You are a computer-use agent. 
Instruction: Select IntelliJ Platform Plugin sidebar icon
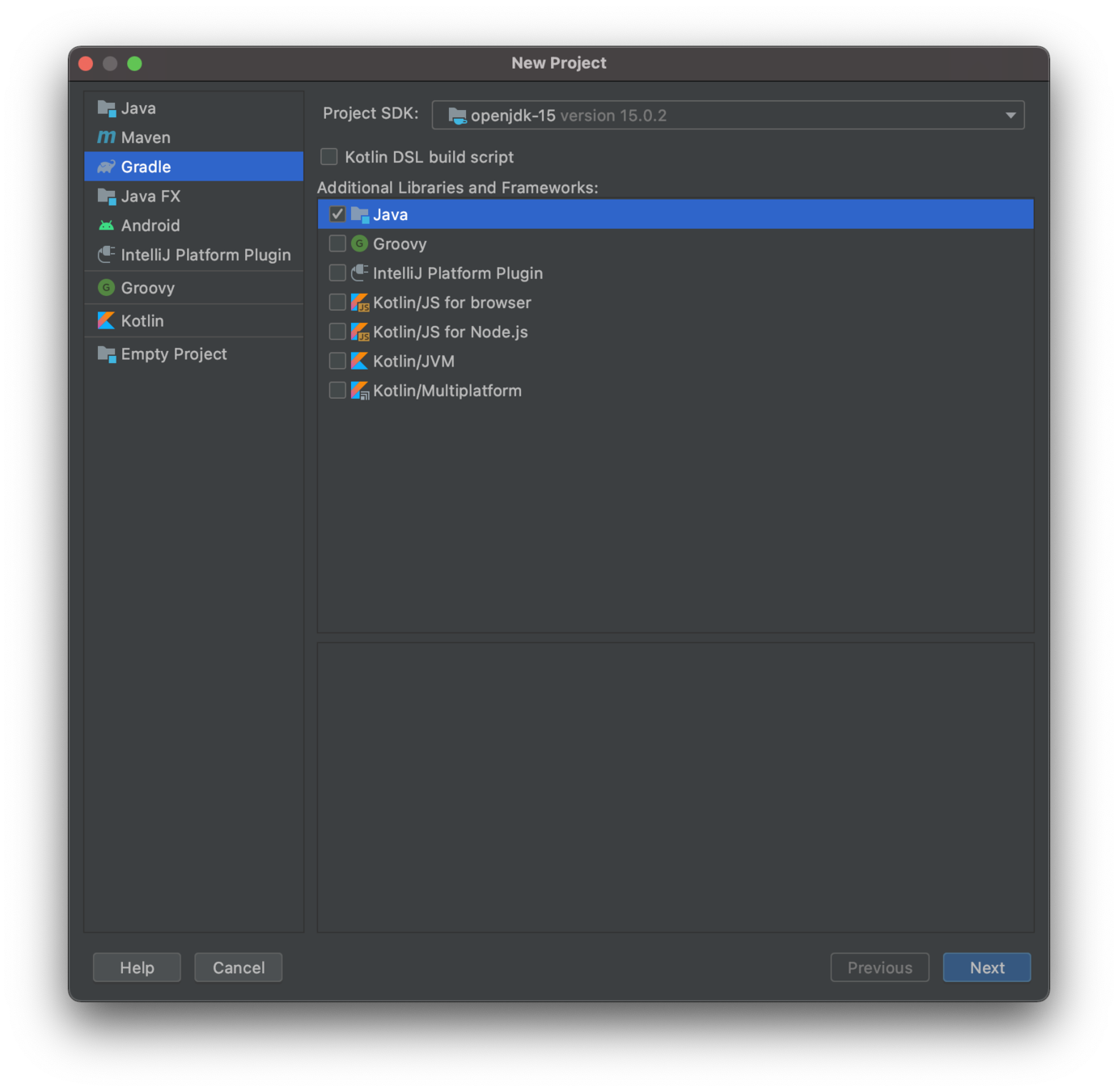(x=106, y=255)
